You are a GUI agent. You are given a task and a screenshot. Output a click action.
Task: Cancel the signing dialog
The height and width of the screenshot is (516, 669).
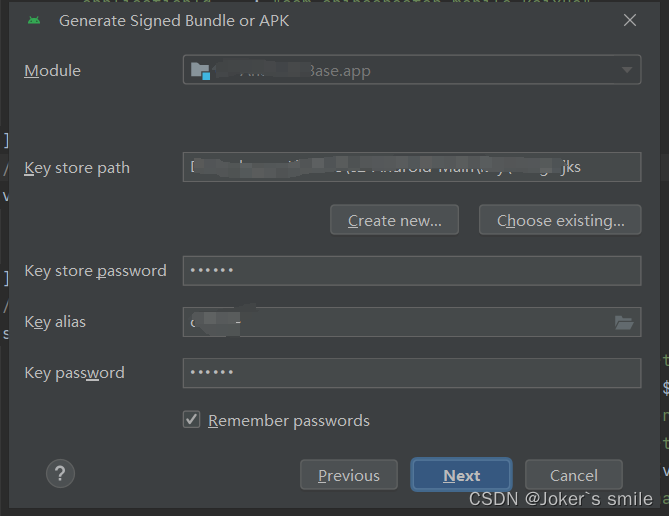tap(573, 475)
